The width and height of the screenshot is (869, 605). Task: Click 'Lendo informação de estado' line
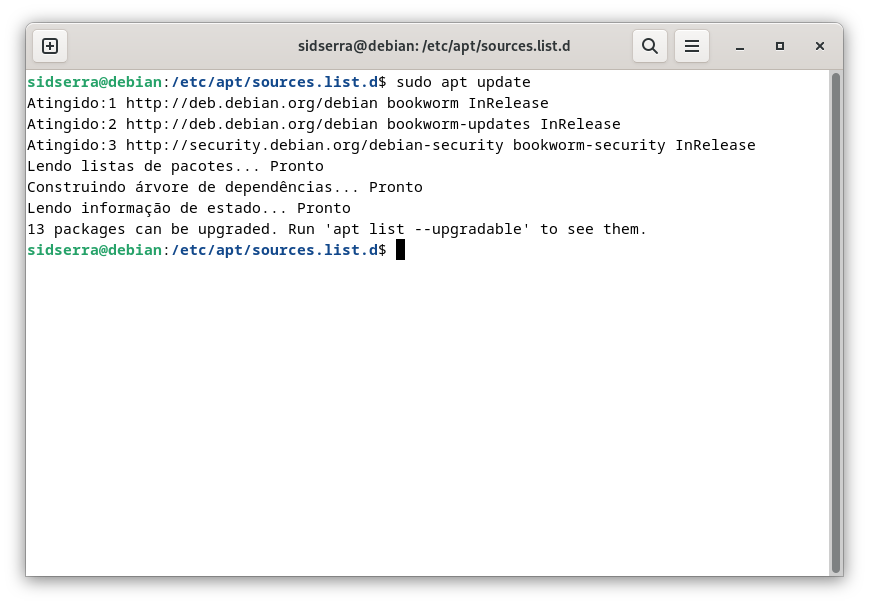[x=188, y=208]
